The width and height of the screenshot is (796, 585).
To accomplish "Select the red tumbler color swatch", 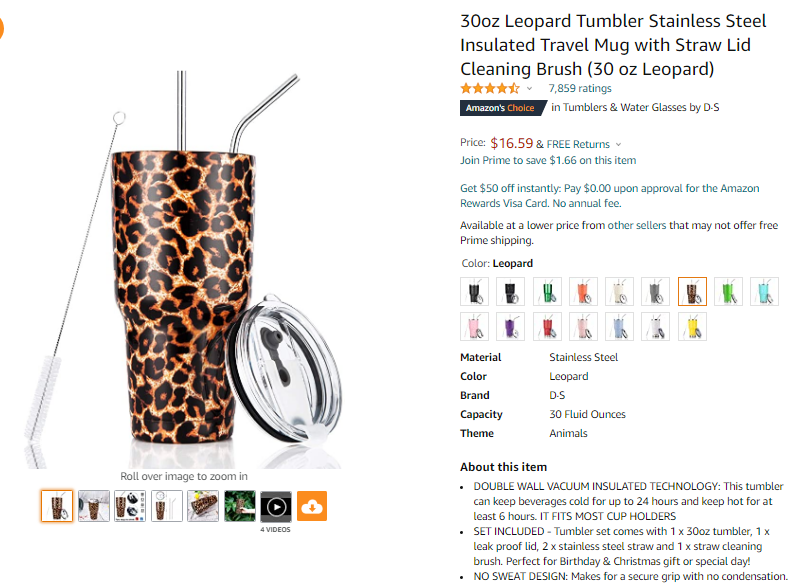I will (548, 326).
